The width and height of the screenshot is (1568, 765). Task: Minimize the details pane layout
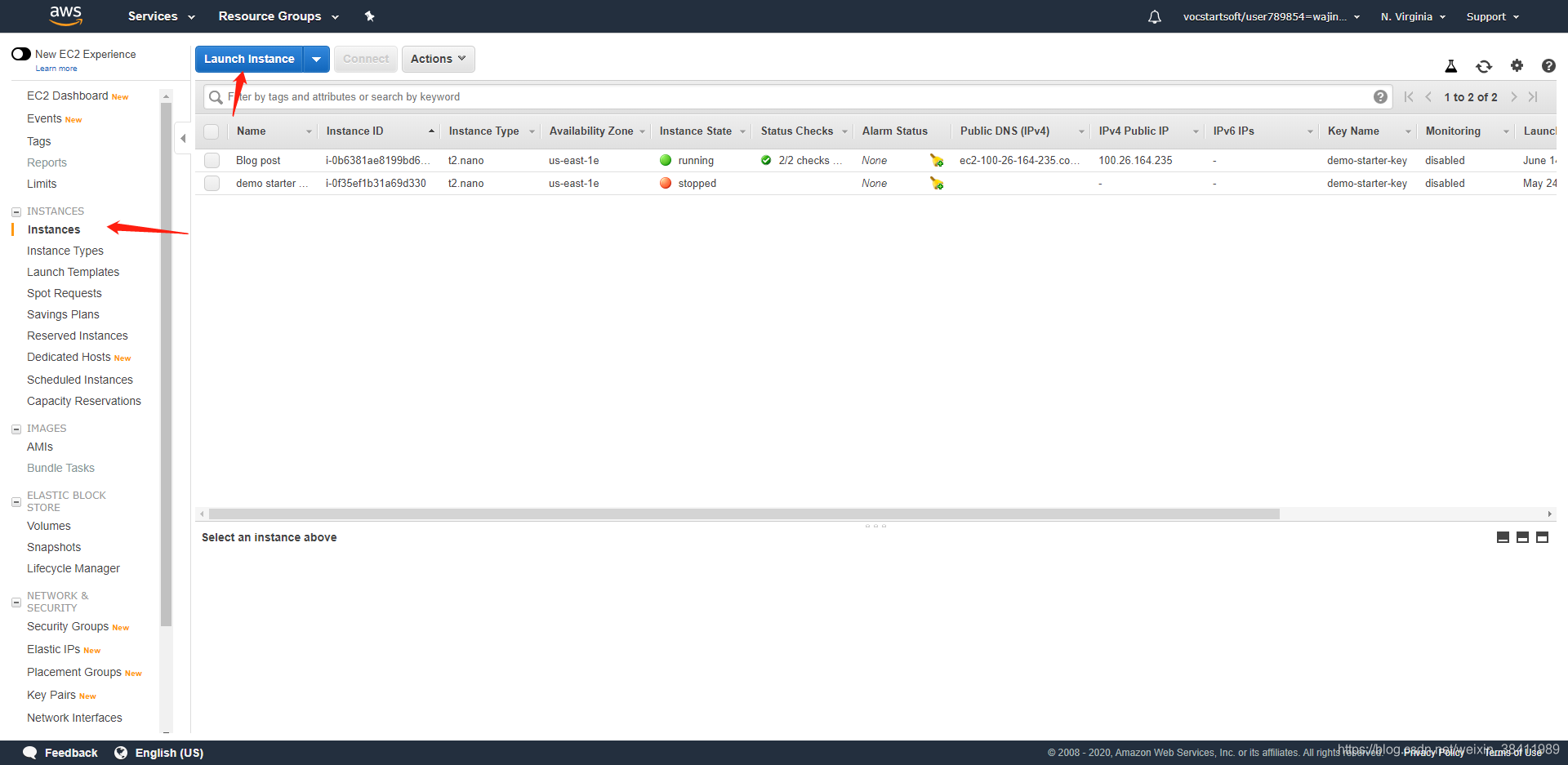click(x=1503, y=537)
